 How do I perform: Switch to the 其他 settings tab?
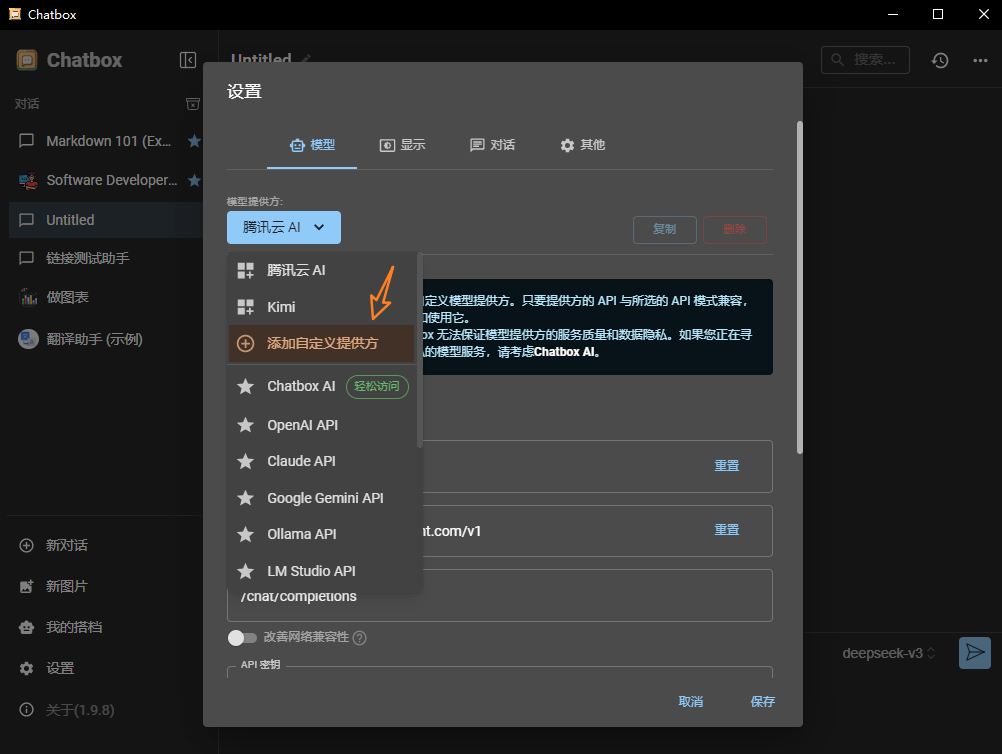coord(582,145)
